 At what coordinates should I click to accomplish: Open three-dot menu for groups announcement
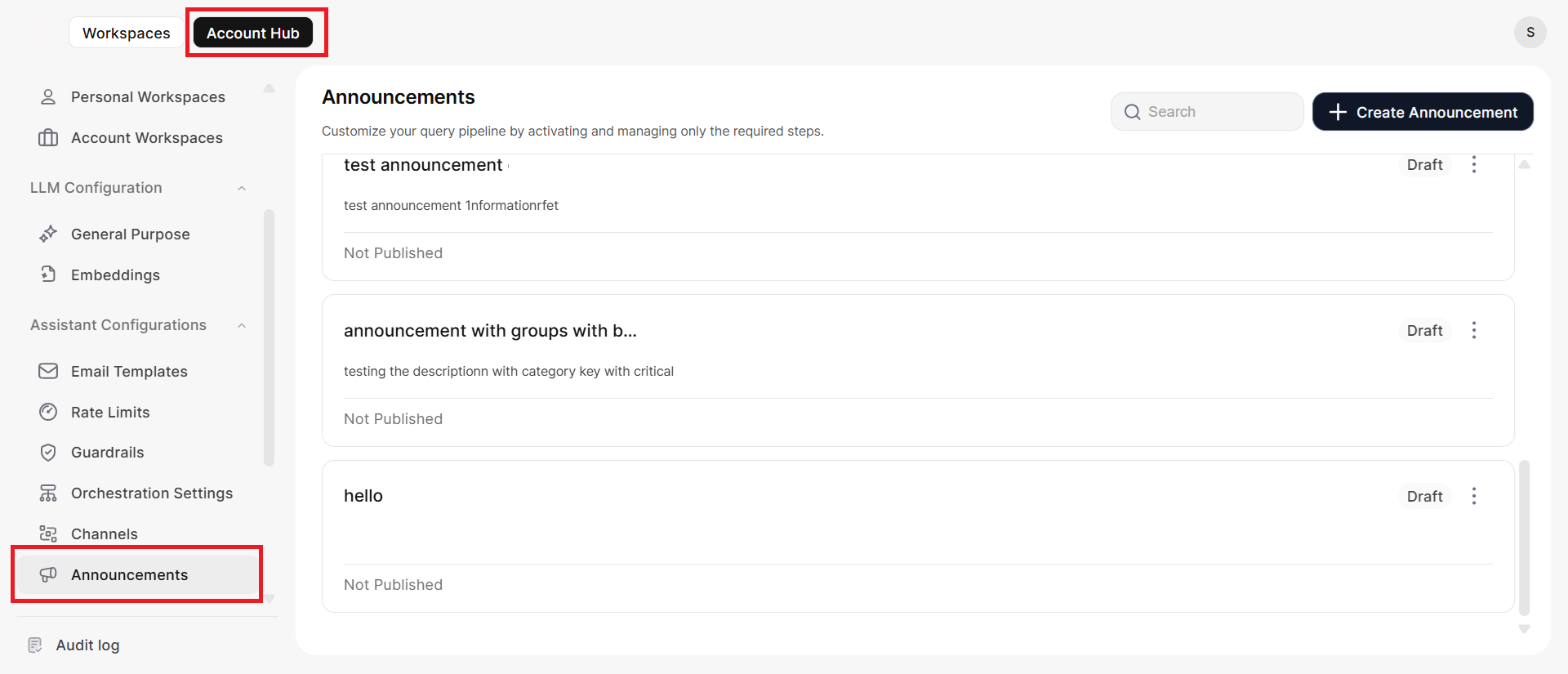coord(1474,331)
